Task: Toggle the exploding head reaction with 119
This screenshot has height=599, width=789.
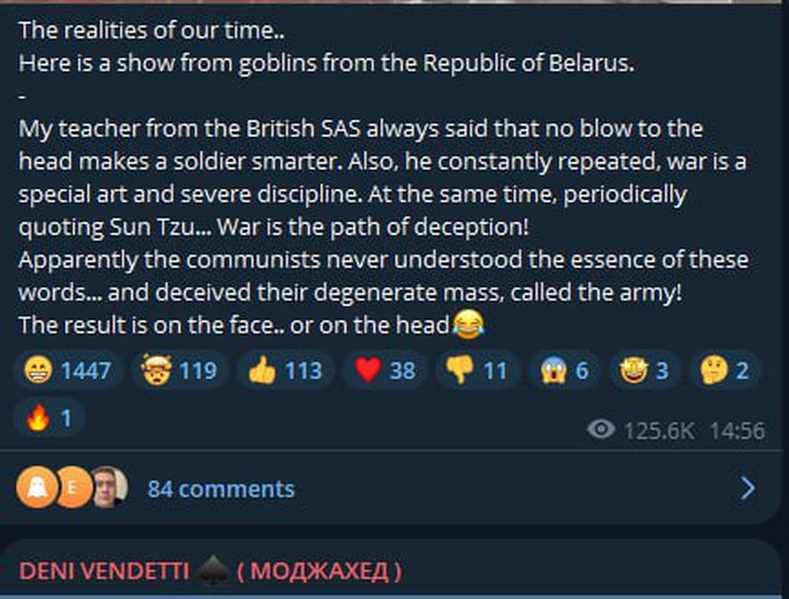Action: click(178, 371)
